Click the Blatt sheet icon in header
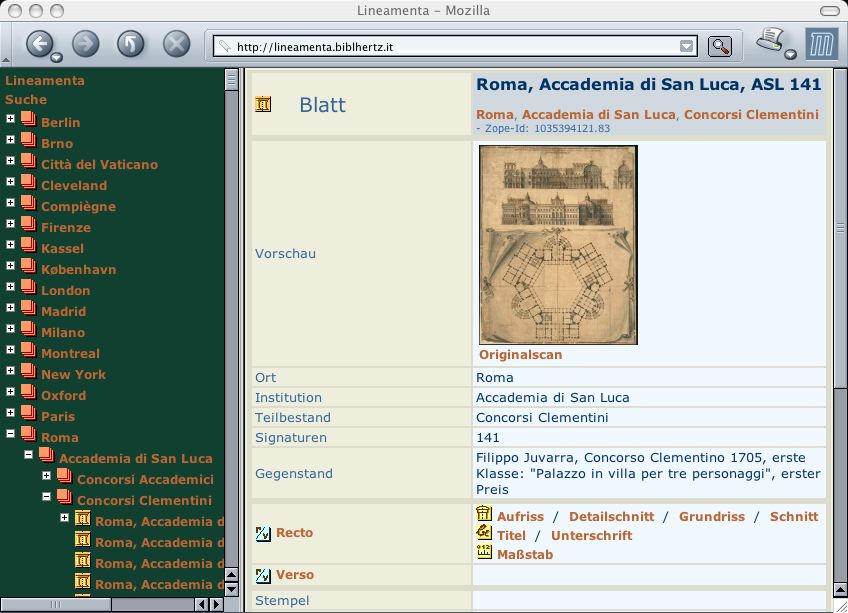The height and width of the screenshot is (613, 848). 264,104
